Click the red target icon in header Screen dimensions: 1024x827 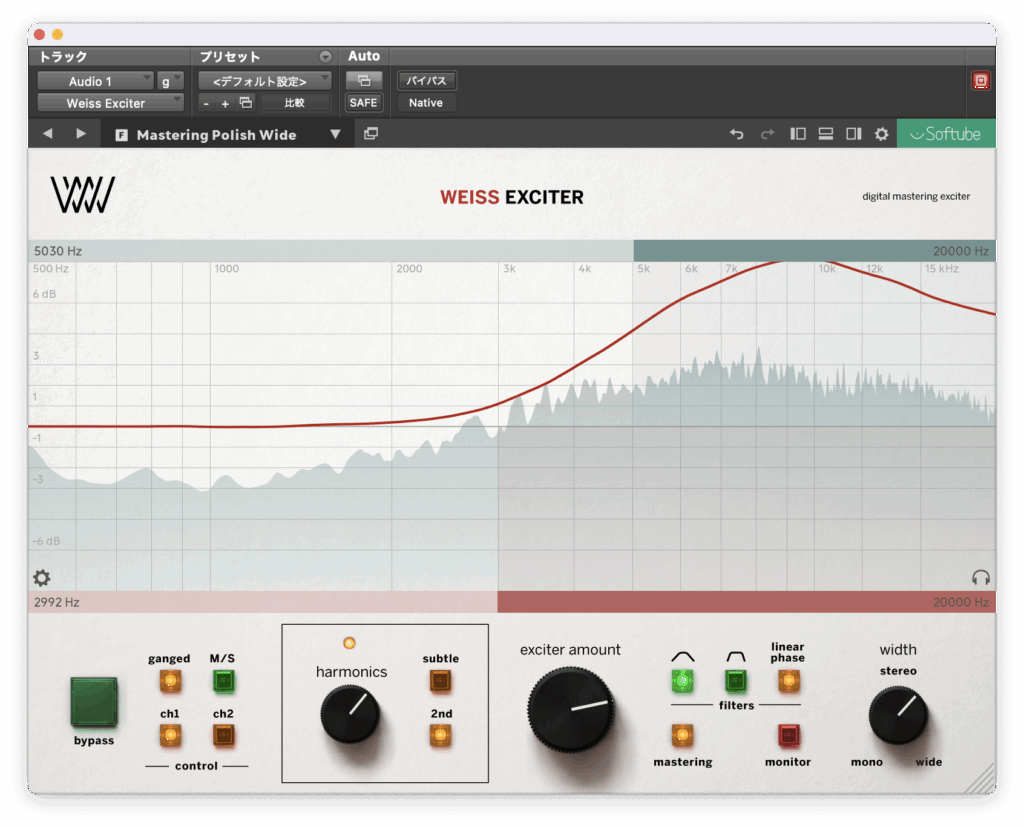click(980, 81)
